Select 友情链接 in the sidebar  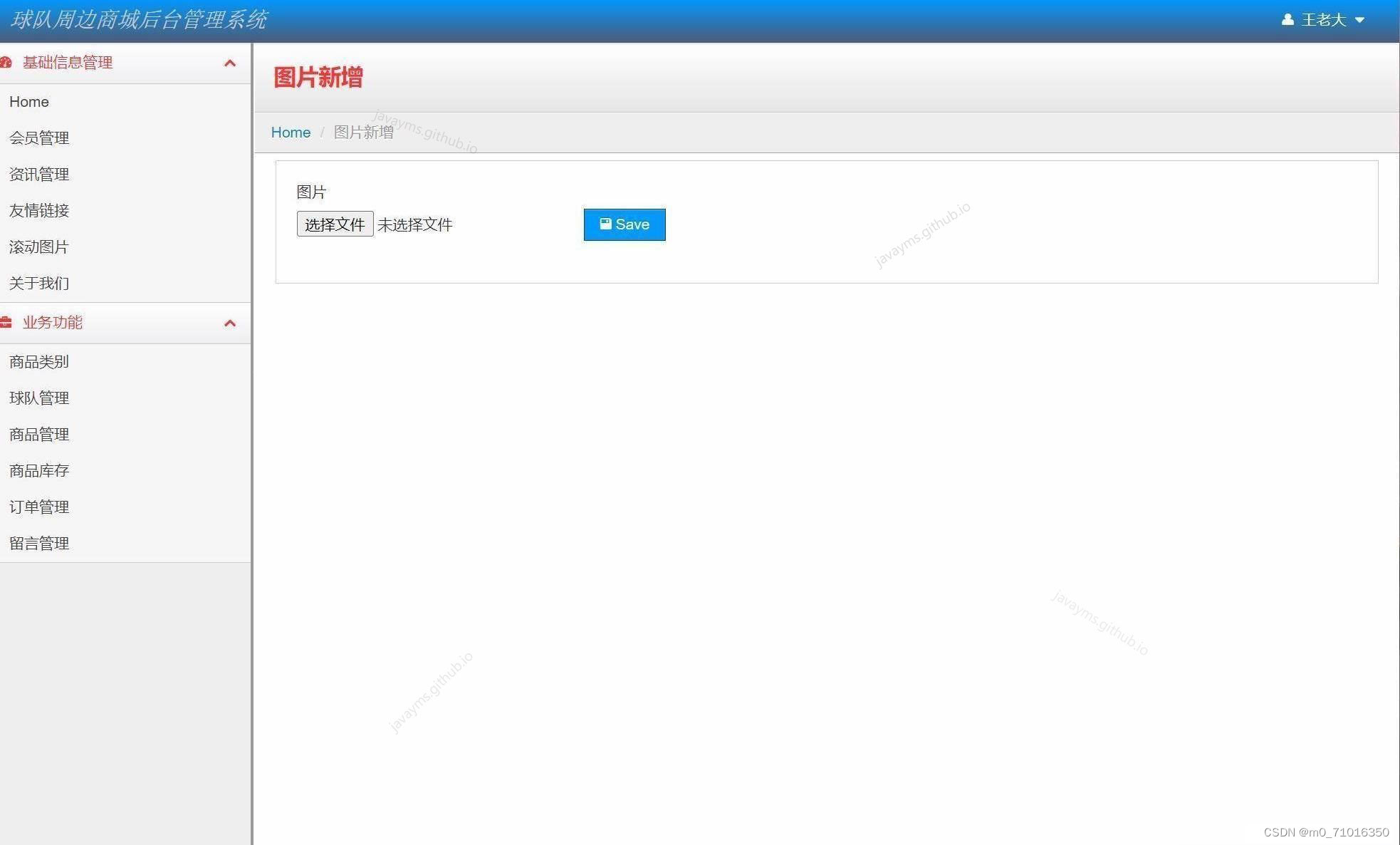click(39, 211)
